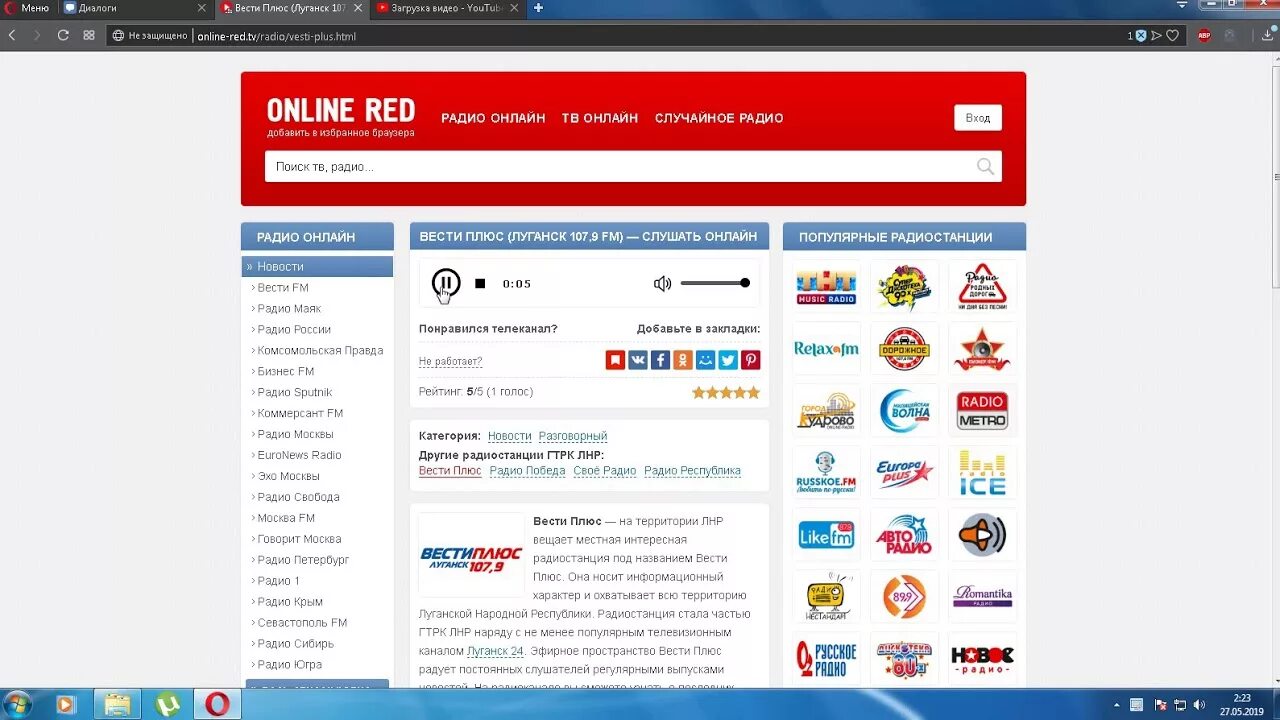Open the Радио Родных Дорог station

click(982, 287)
